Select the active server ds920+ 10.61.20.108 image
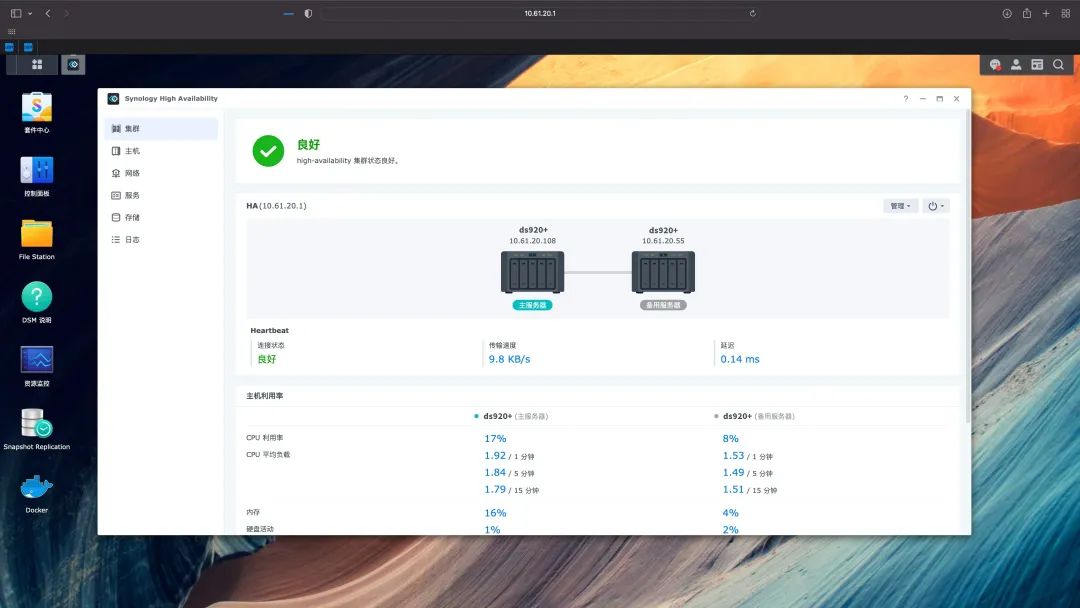Screen dimensions: 1080x608 point(532,272)
